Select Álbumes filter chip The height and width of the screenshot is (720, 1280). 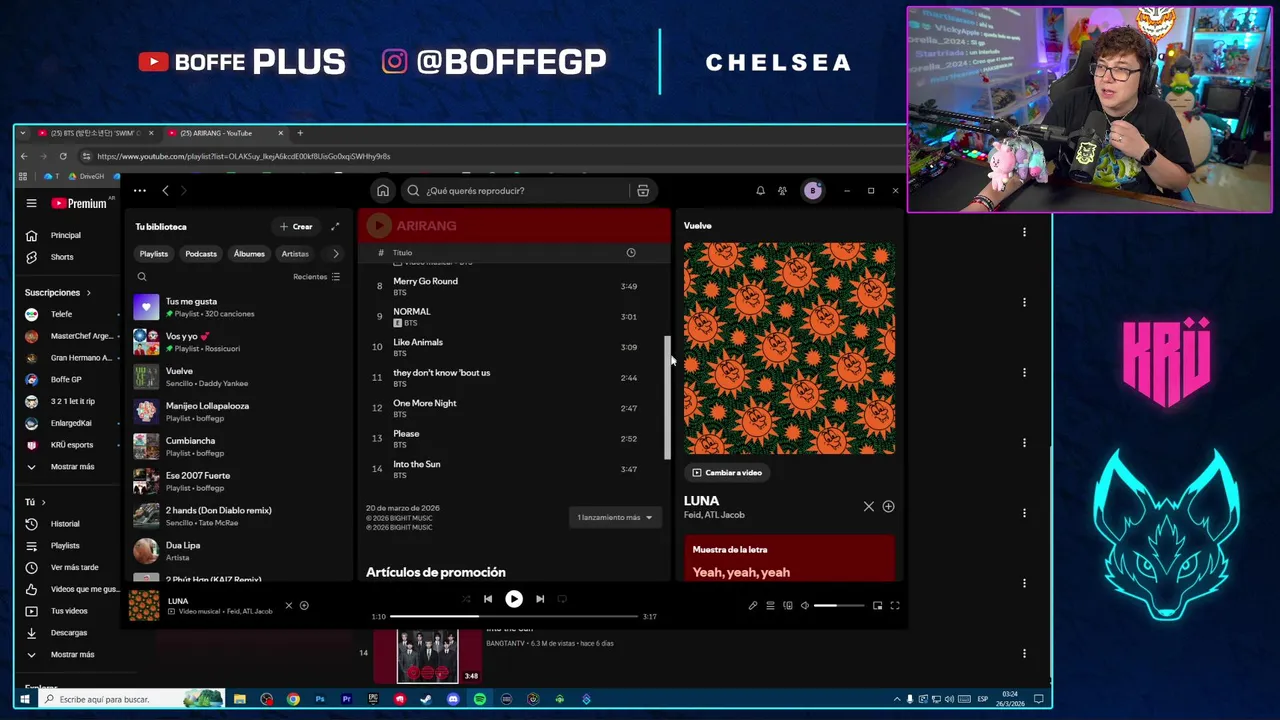tap(249, 254)
